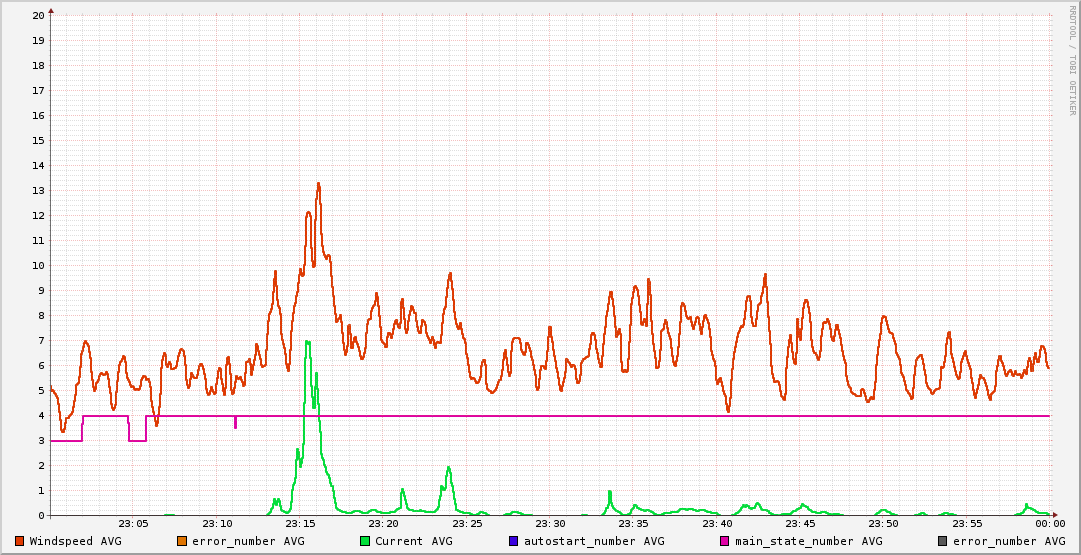Click the Current AVG legend label

point(414,541)
